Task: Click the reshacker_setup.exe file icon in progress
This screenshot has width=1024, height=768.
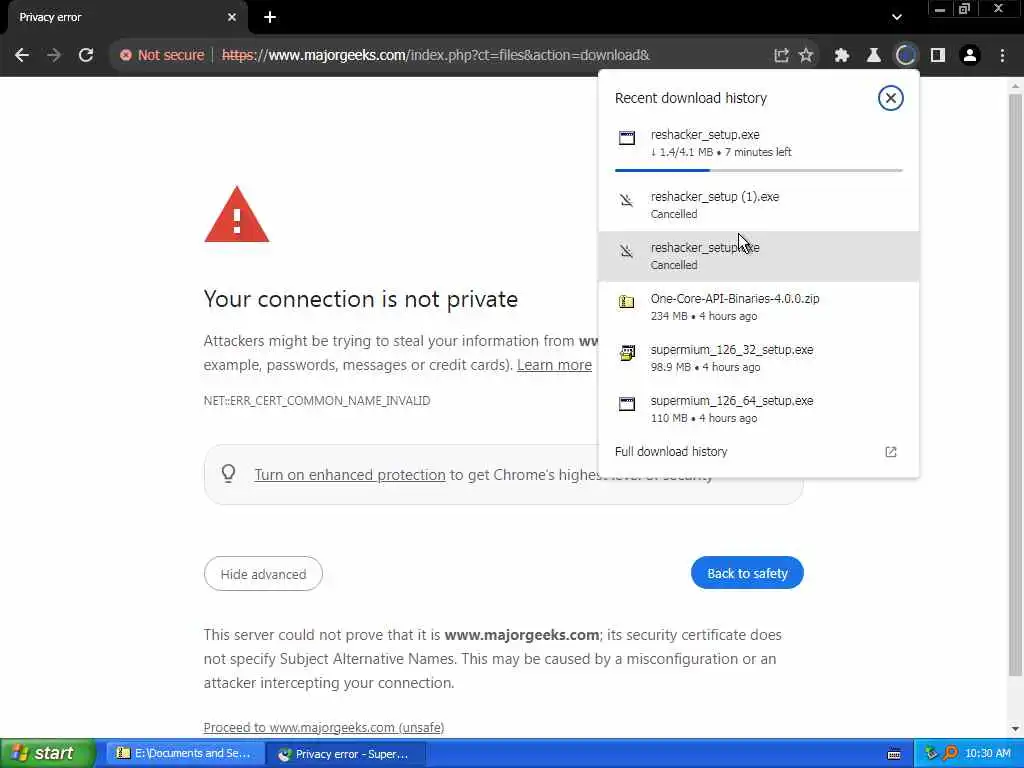Action: click(627, 138)
